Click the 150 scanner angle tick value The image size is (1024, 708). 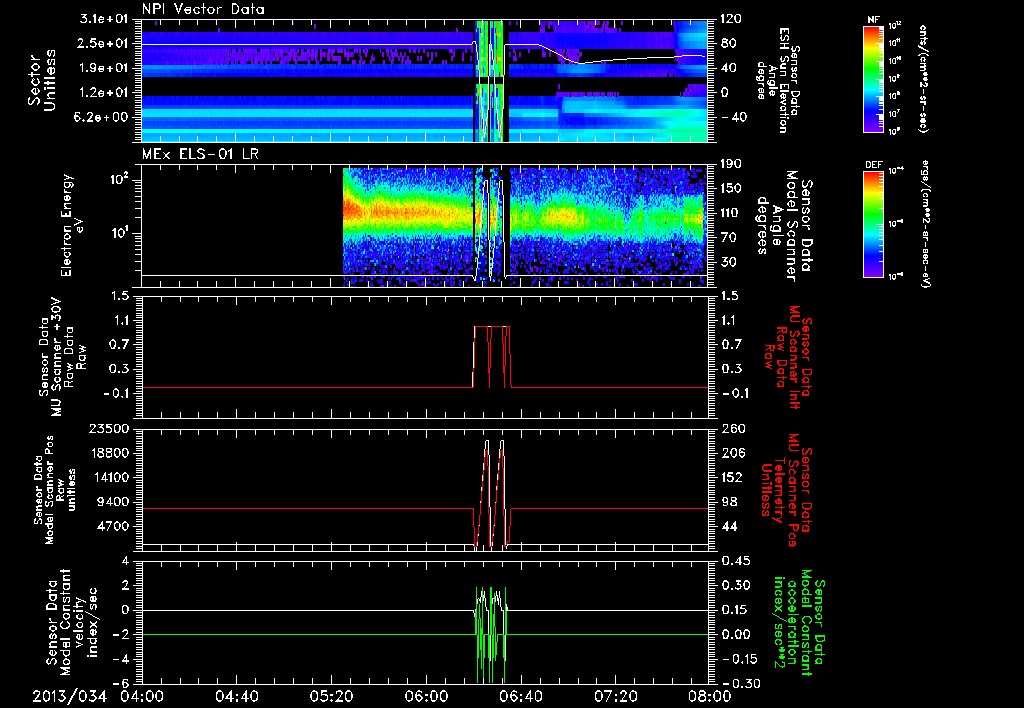tap(731, 188)
